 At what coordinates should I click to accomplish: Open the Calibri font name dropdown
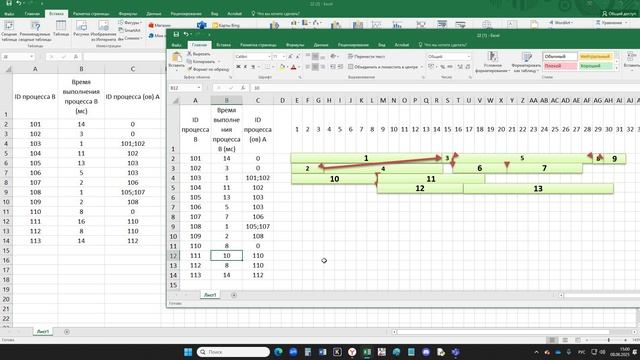pyautogui.click(x=269, y=56)
